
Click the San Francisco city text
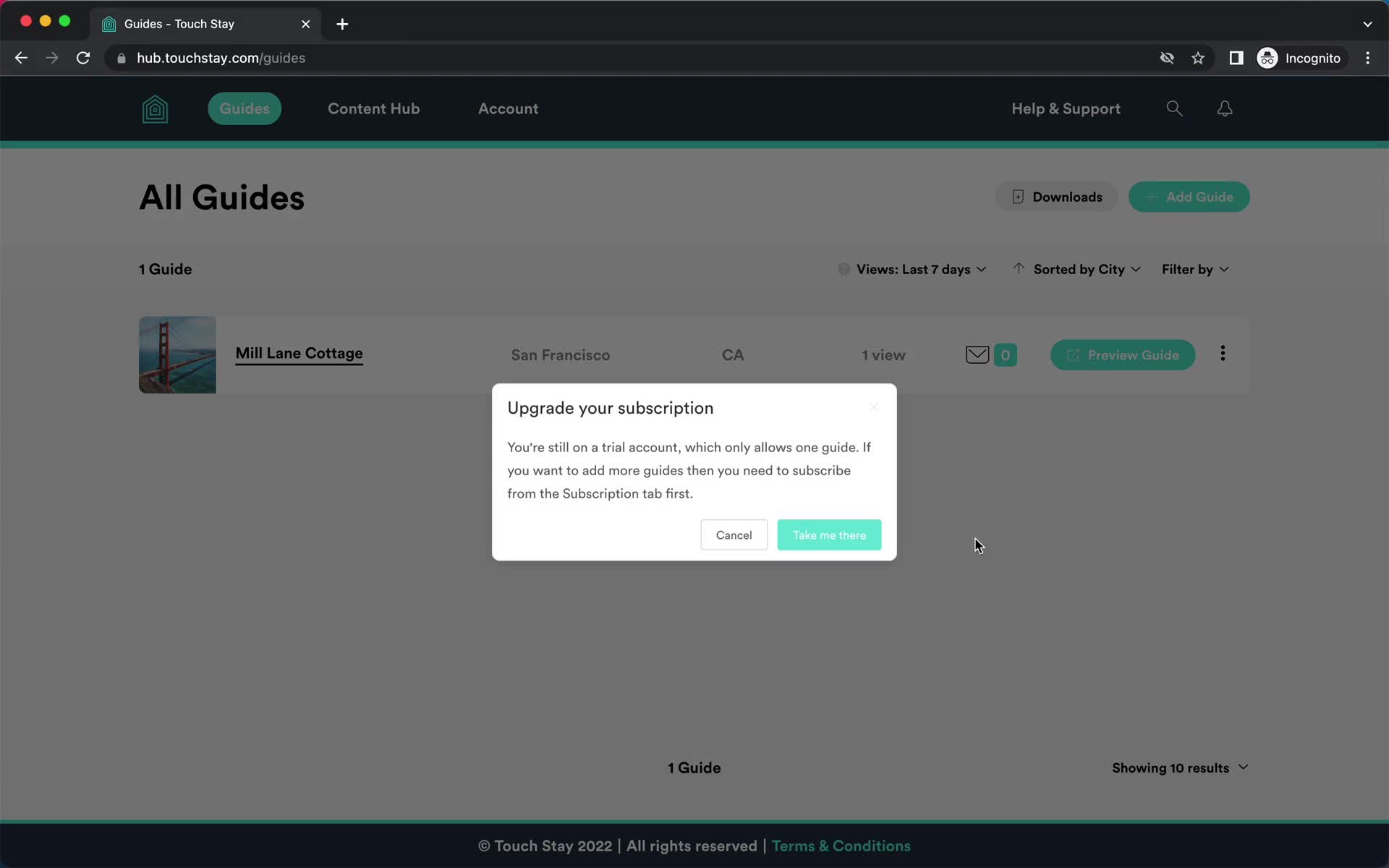point(561,354)
